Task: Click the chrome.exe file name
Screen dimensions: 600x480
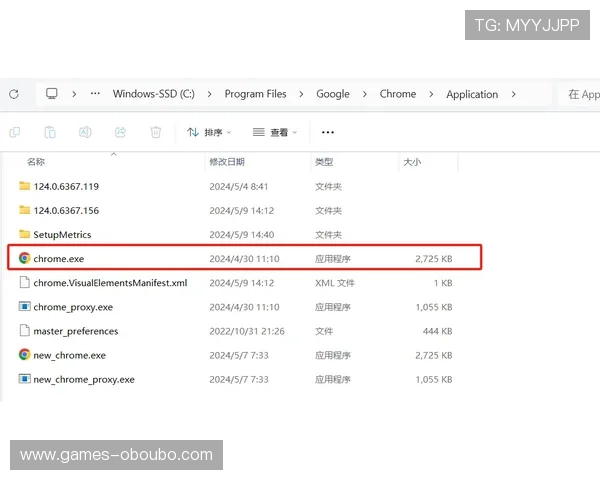Action: coord(59,259)
